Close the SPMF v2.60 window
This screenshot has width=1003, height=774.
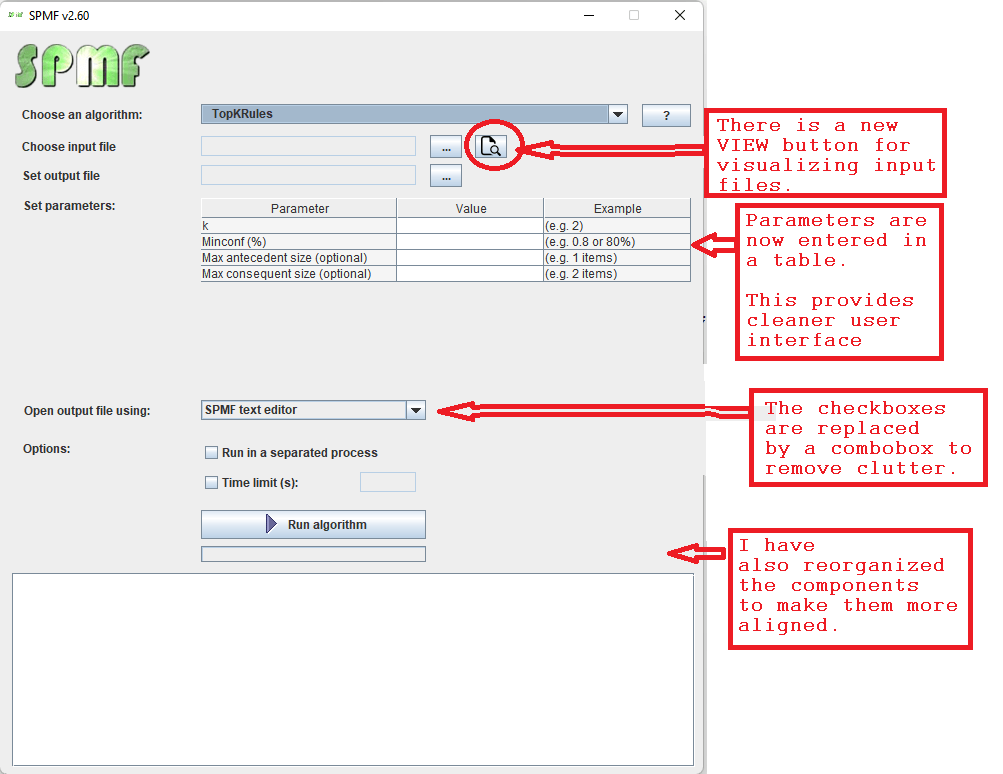[x=680, y=15]
